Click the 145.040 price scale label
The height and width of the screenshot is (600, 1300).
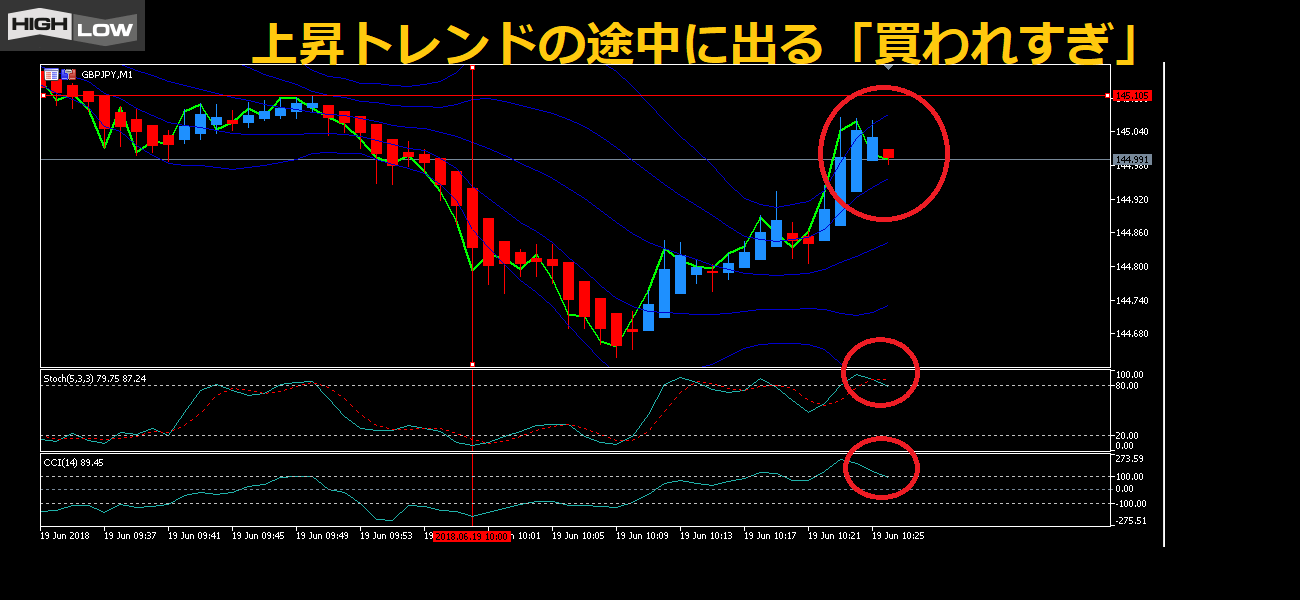coord(1132,132)
